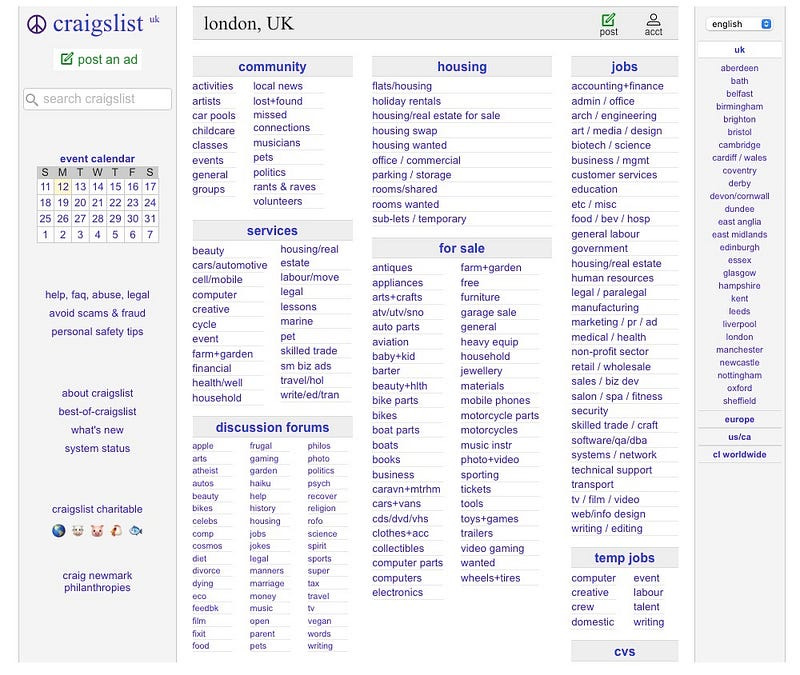Expand the europe region section
The width and height of the screenshot is (800, 675).
pyautogui.click(x=739, y=419)
